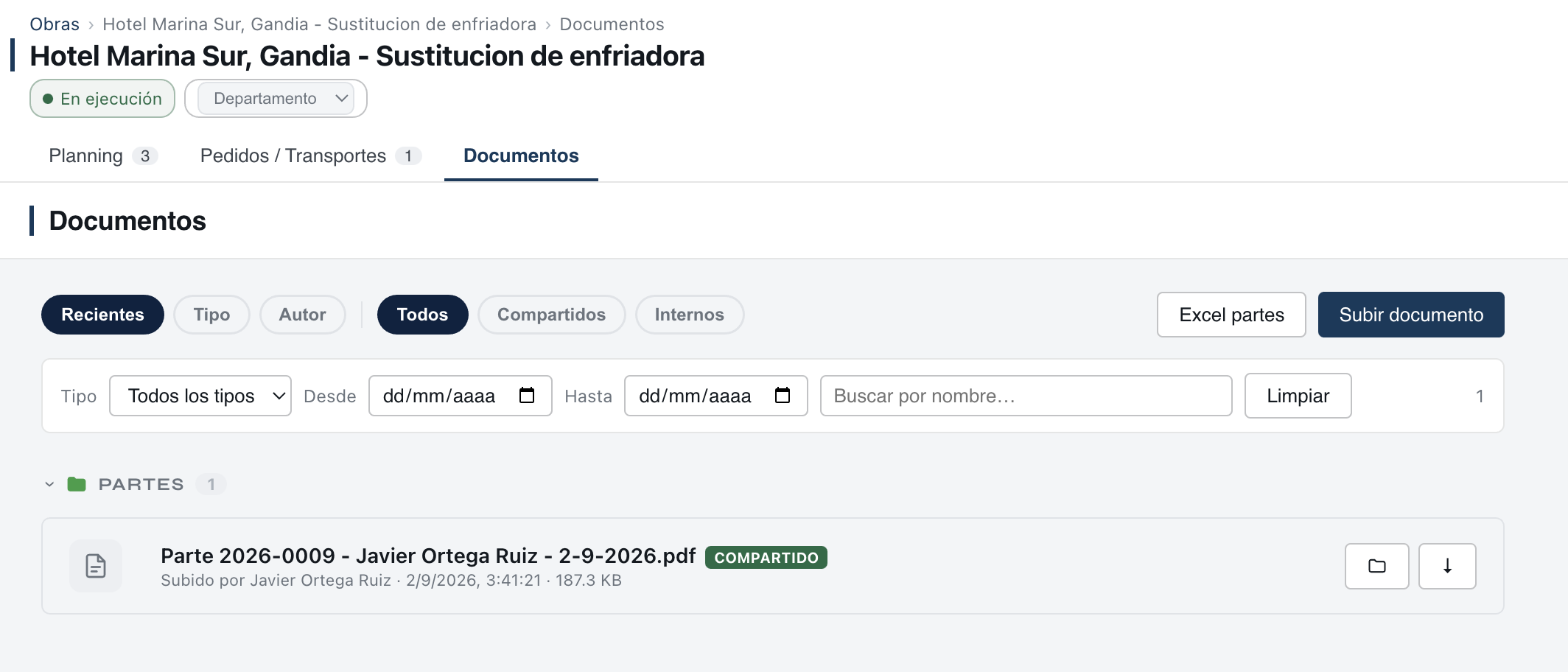This screenshot has width=1568, height=672.
Task: Open the Todos los tipos dropdown
Action: (200, 396)
